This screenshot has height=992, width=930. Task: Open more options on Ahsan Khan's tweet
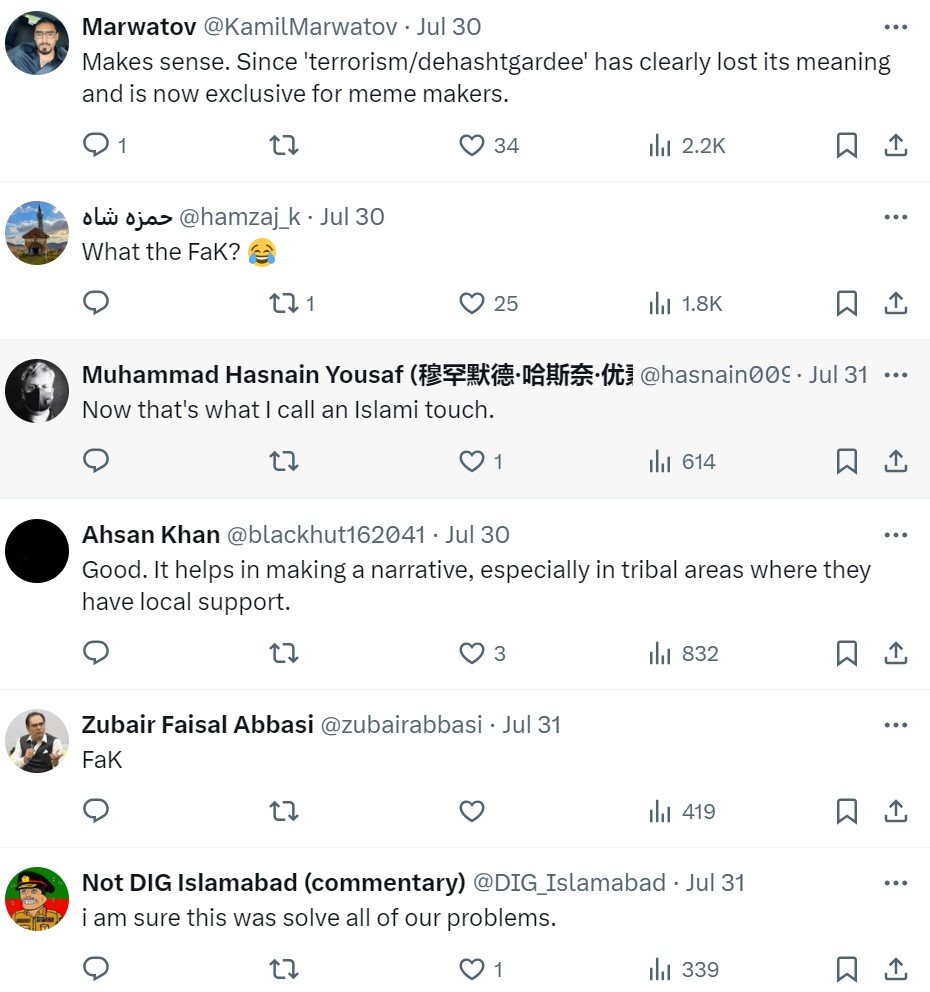(896, 535)
